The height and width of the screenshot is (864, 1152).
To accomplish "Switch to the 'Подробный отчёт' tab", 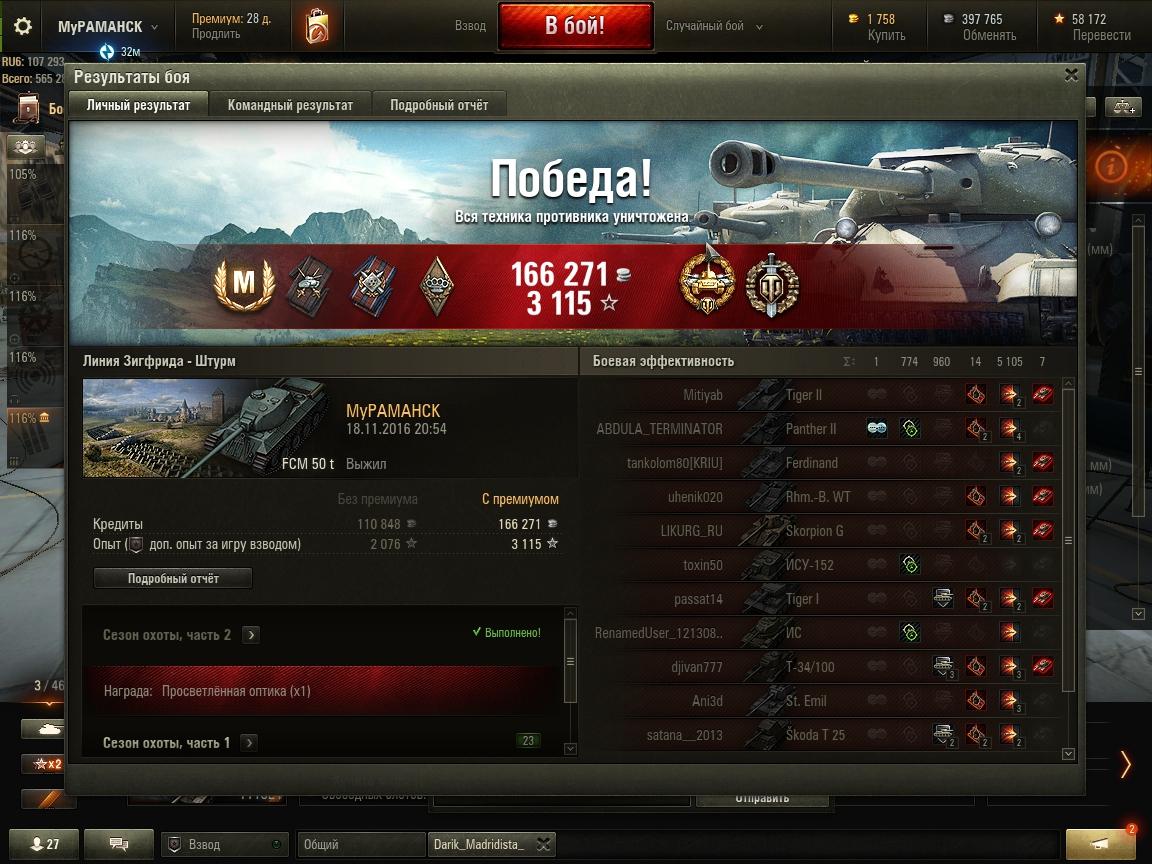I will tap(439, 105).
